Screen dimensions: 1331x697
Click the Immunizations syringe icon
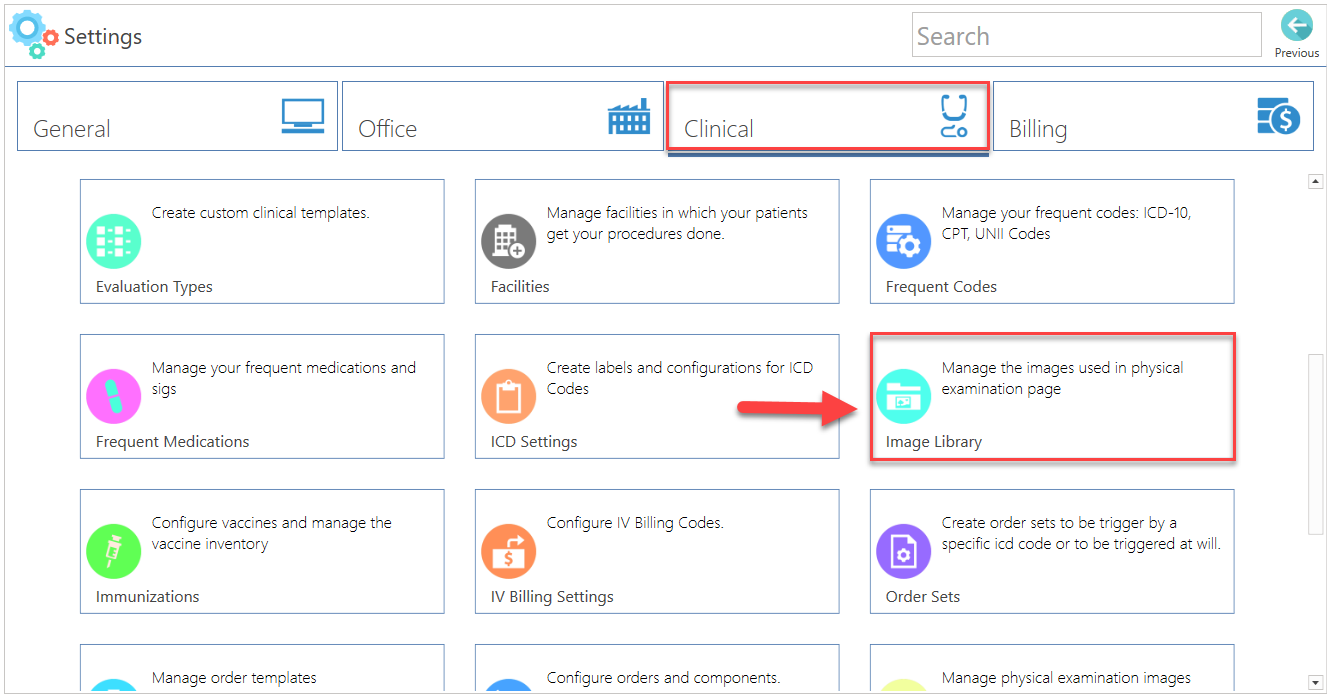[x=114, y=551]
